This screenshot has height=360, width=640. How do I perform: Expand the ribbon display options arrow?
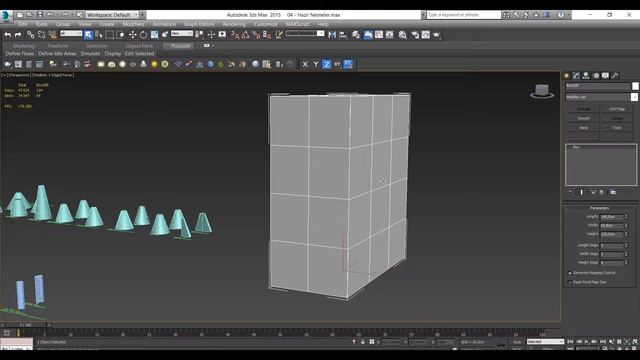[x=213, y=46]
